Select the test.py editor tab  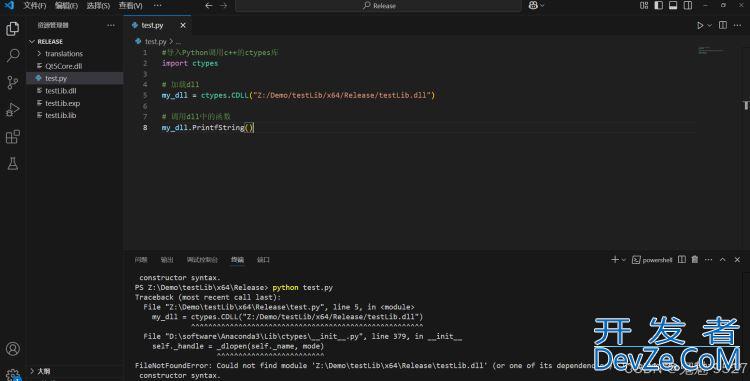[158, 25]
